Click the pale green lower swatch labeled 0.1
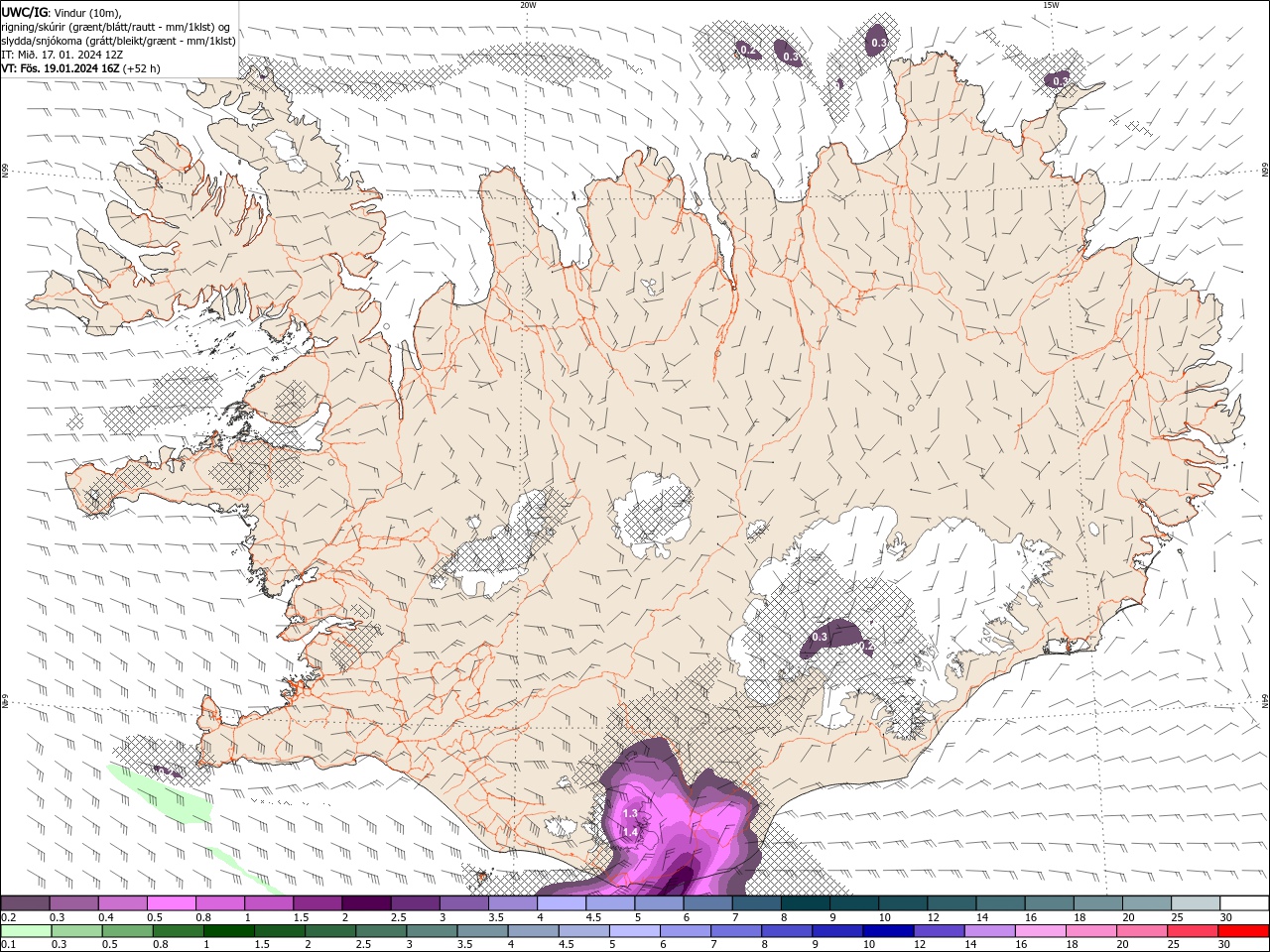The image size is (1270, 952). 26,931
